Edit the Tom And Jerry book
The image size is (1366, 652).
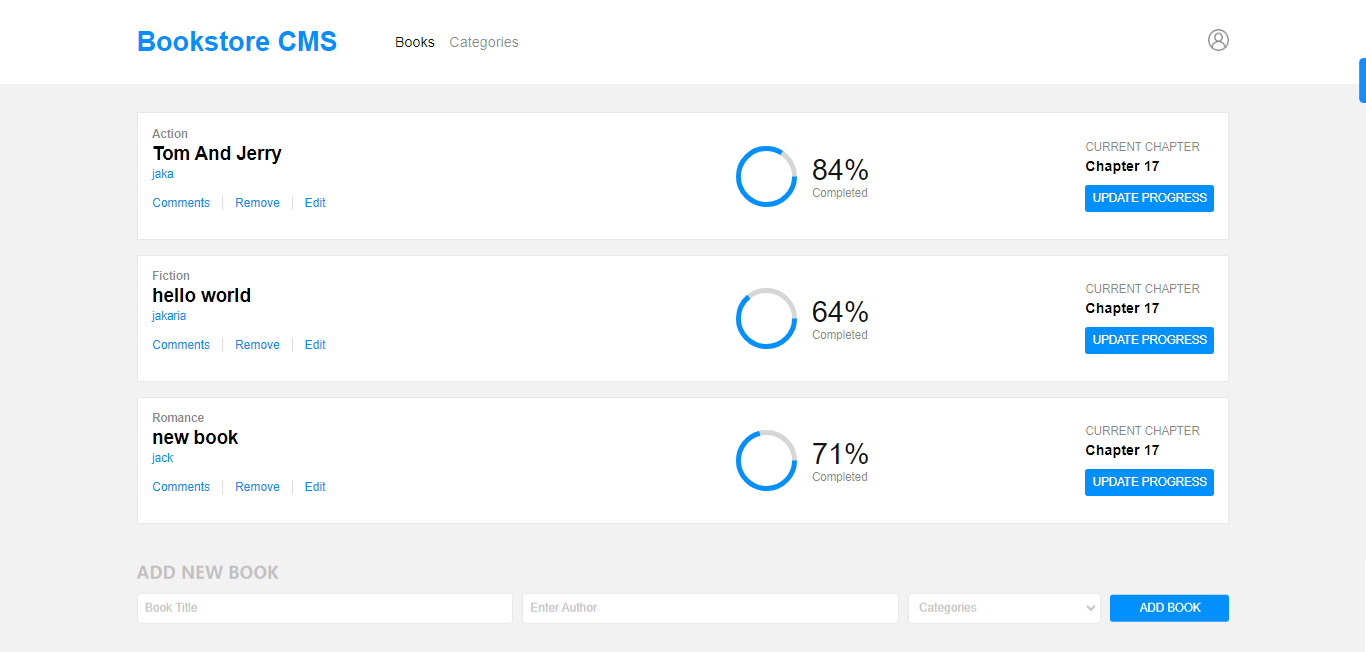(315, 203)
